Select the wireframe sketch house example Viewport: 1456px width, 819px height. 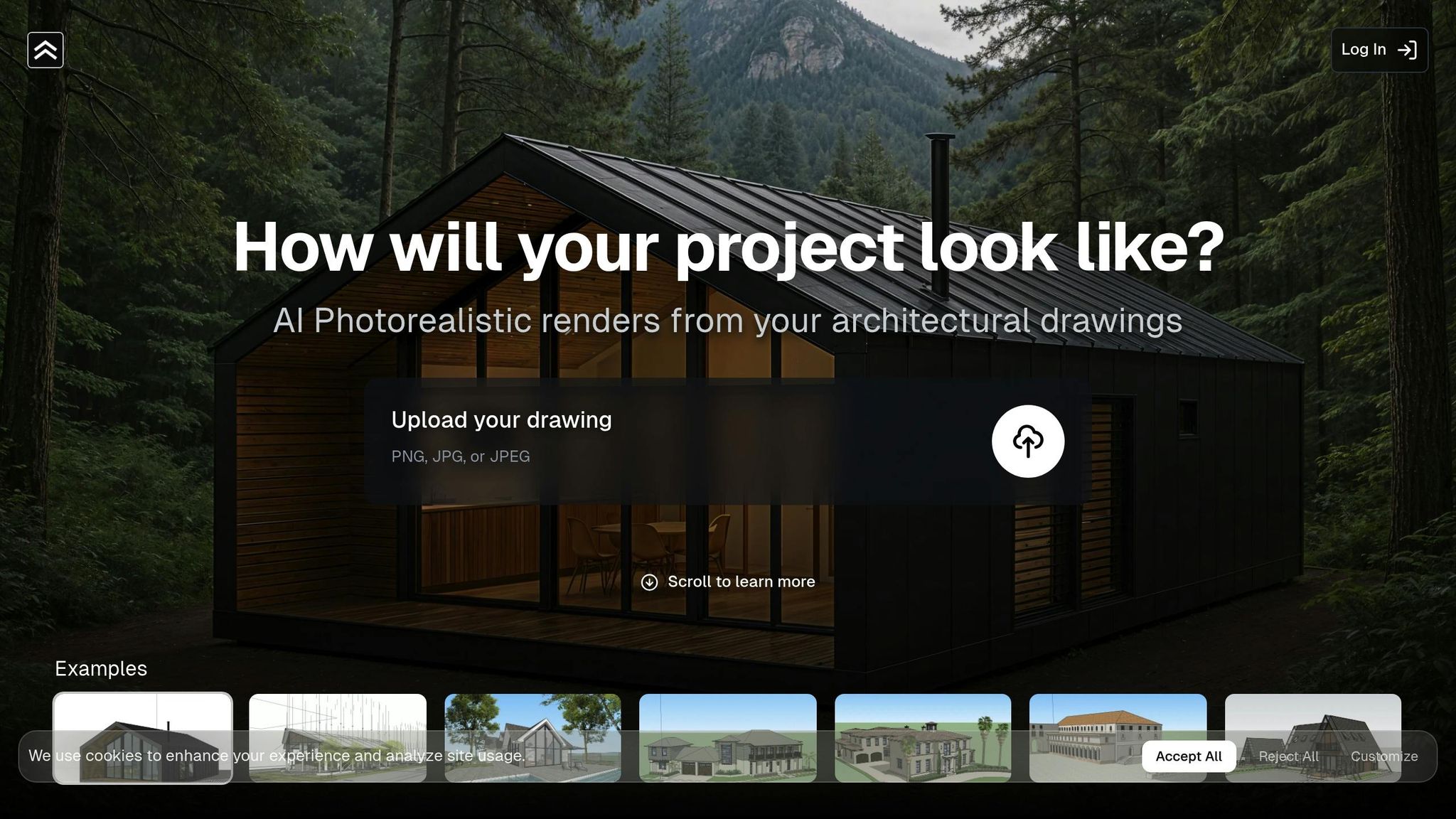pos(338,738)
